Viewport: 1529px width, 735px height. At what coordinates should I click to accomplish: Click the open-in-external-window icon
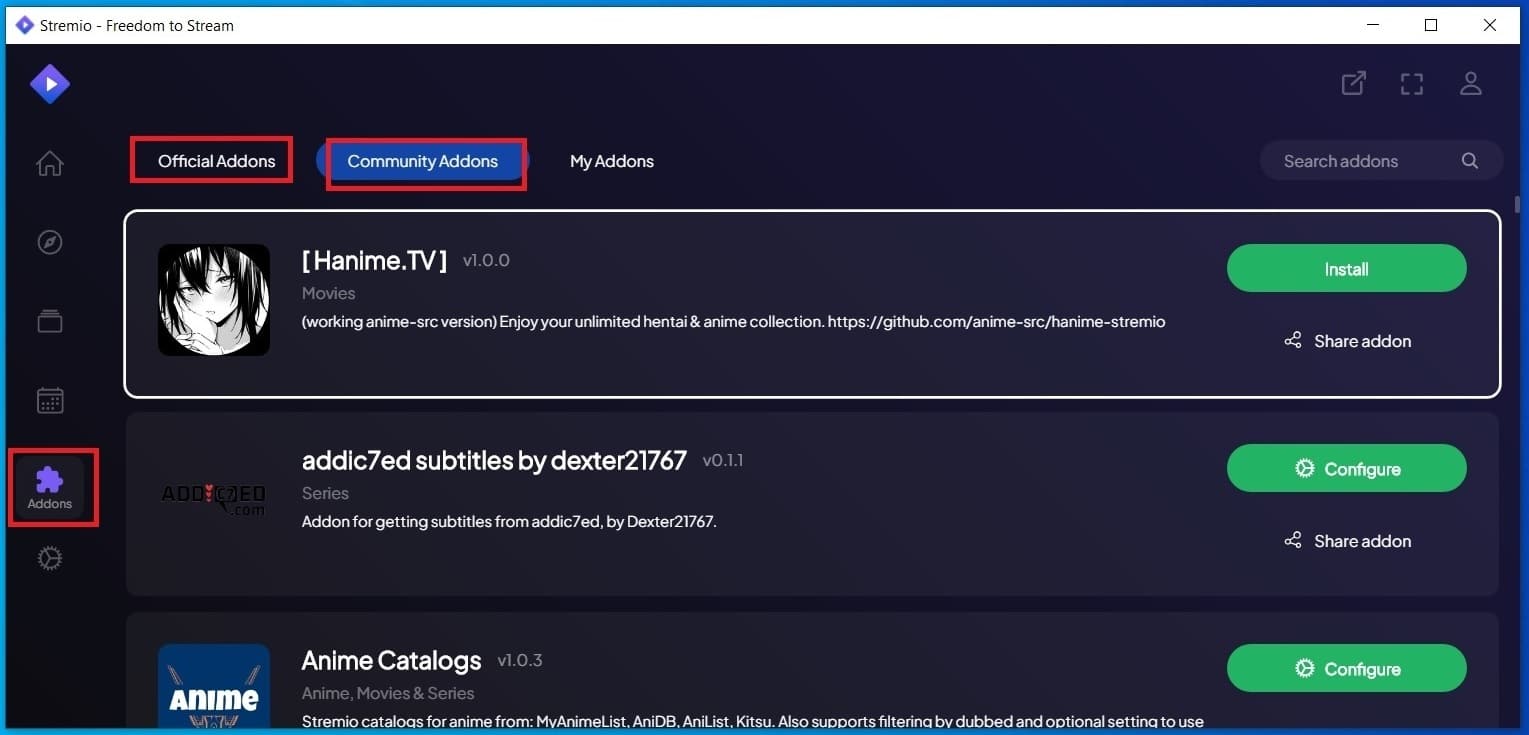(1353, 84)
